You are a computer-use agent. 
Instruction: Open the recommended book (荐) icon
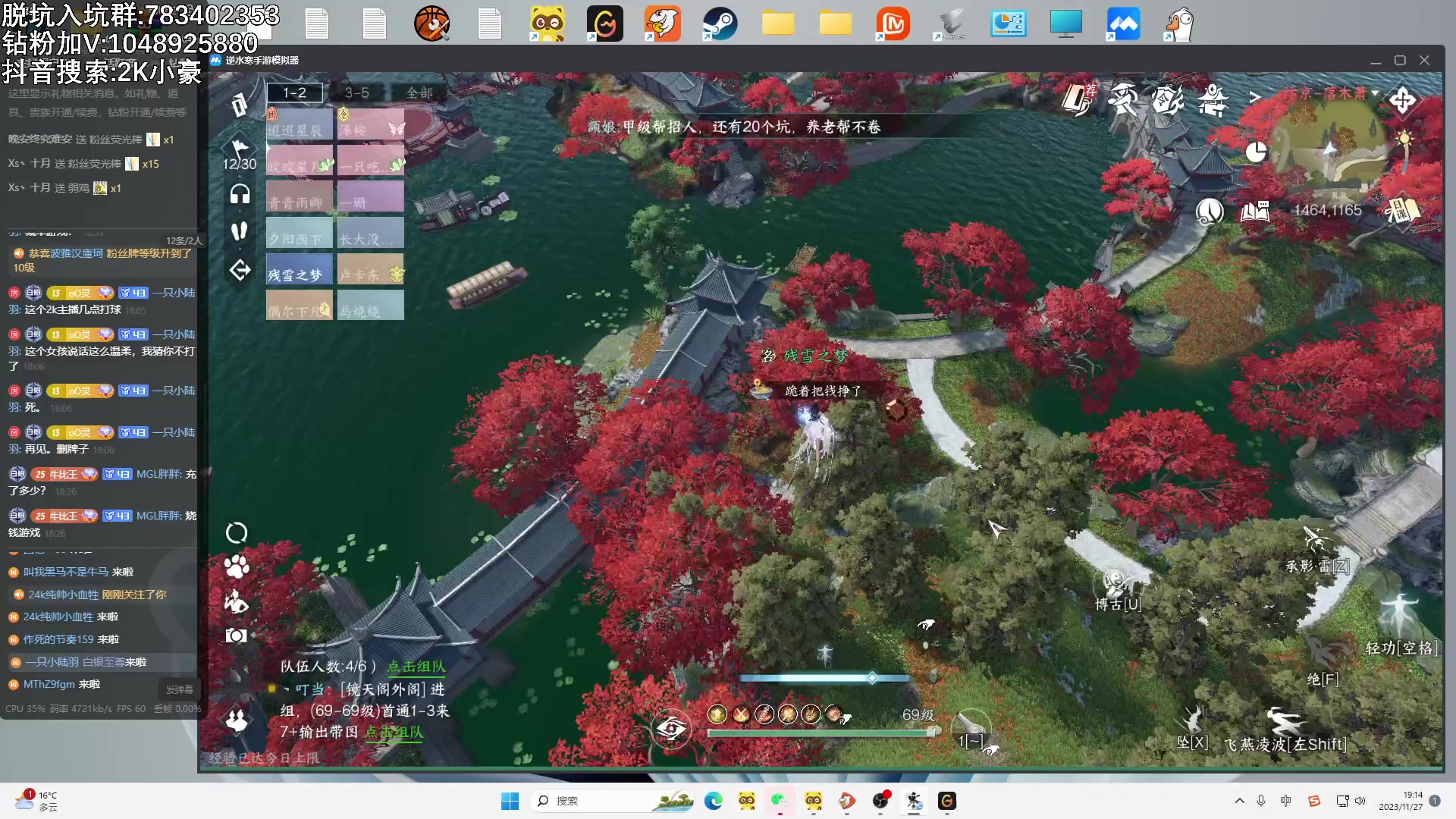[x=1078, y=99]
